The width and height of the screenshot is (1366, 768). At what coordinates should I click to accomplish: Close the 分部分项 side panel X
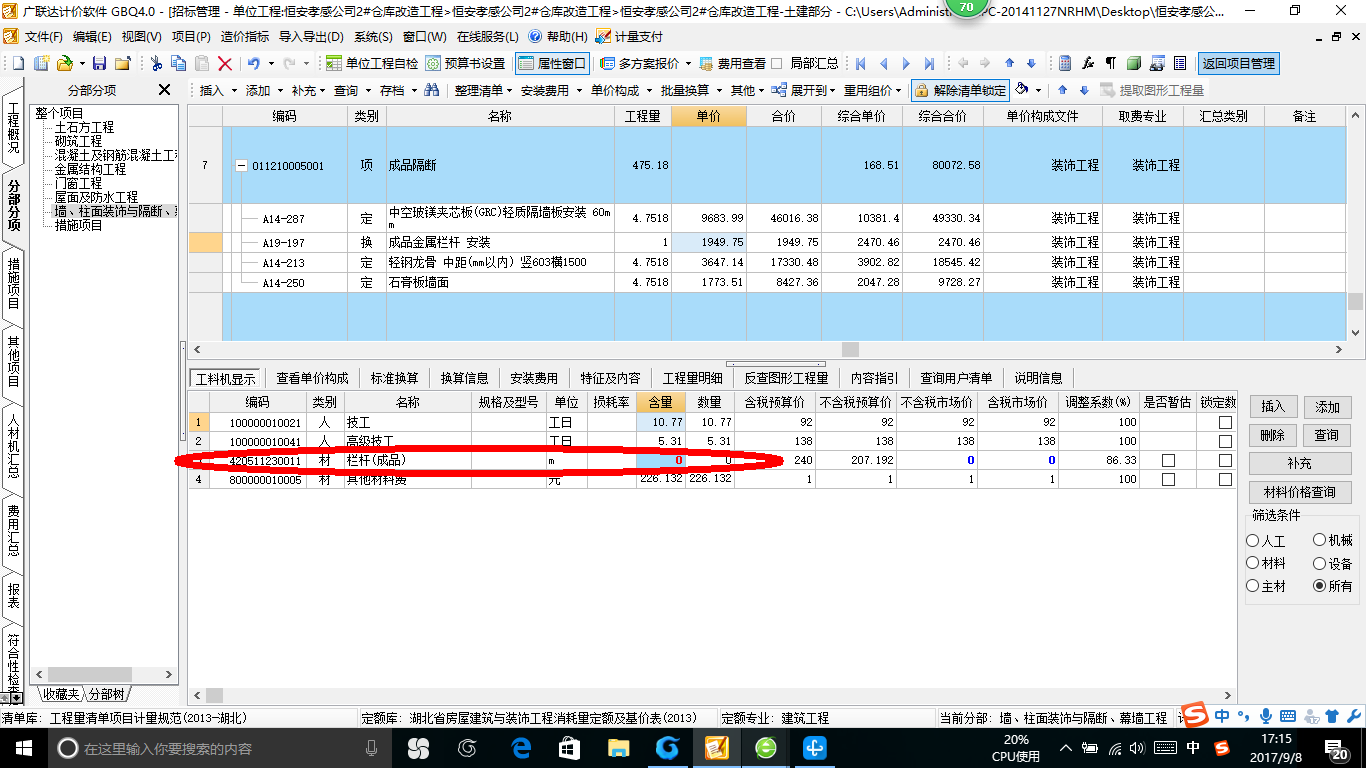coord(165,90)
